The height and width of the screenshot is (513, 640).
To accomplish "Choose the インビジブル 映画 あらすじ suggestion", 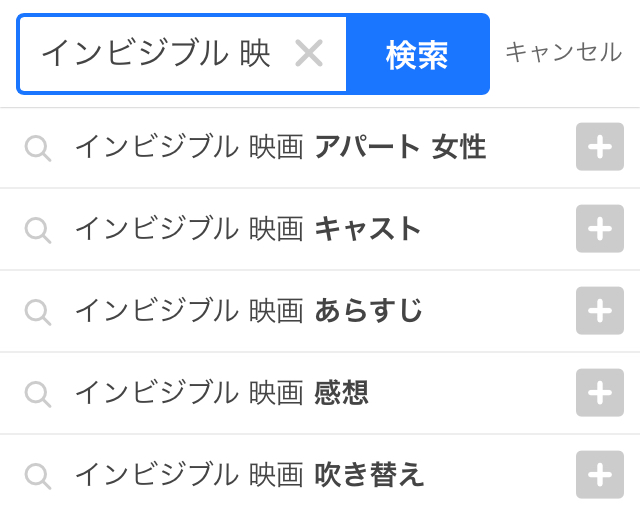I will [x=248, y=311].
